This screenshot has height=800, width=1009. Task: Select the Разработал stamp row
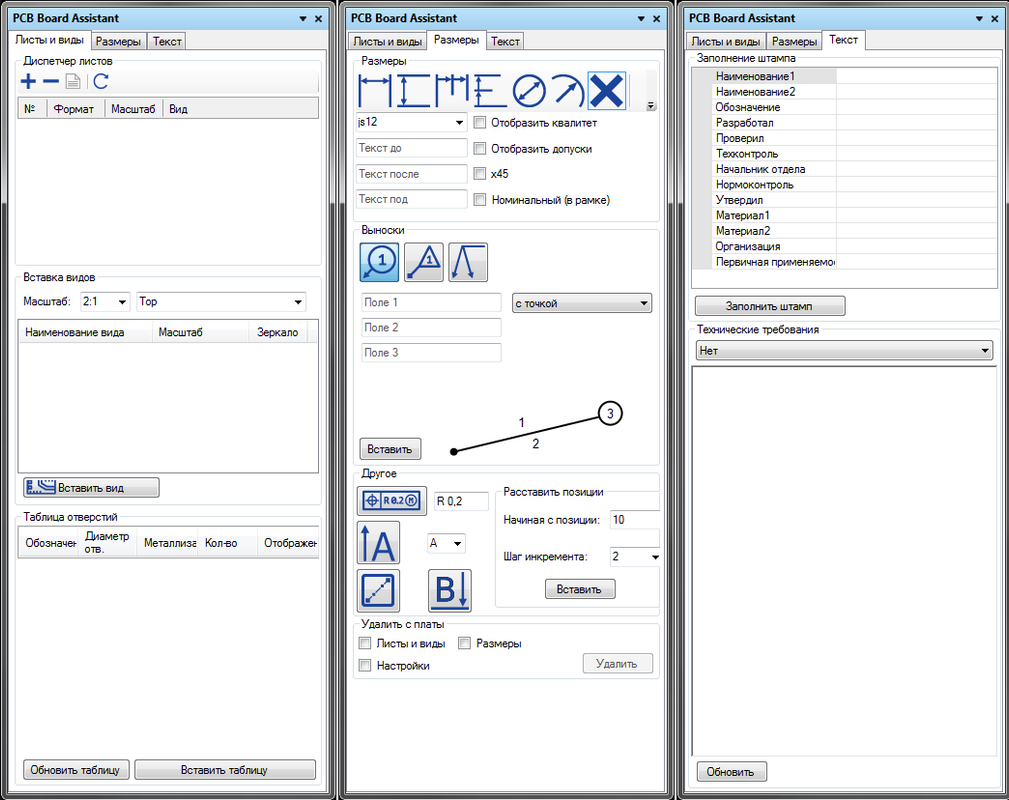click(844, 122)
